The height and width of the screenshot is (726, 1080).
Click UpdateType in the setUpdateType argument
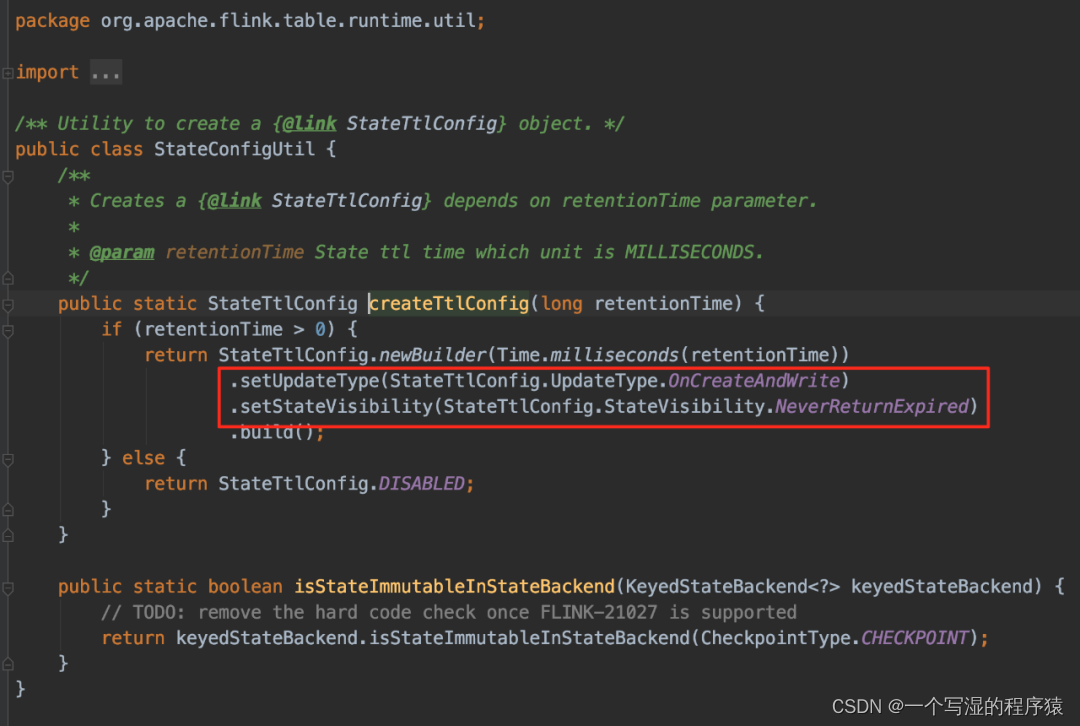click(x=604, y=381)
